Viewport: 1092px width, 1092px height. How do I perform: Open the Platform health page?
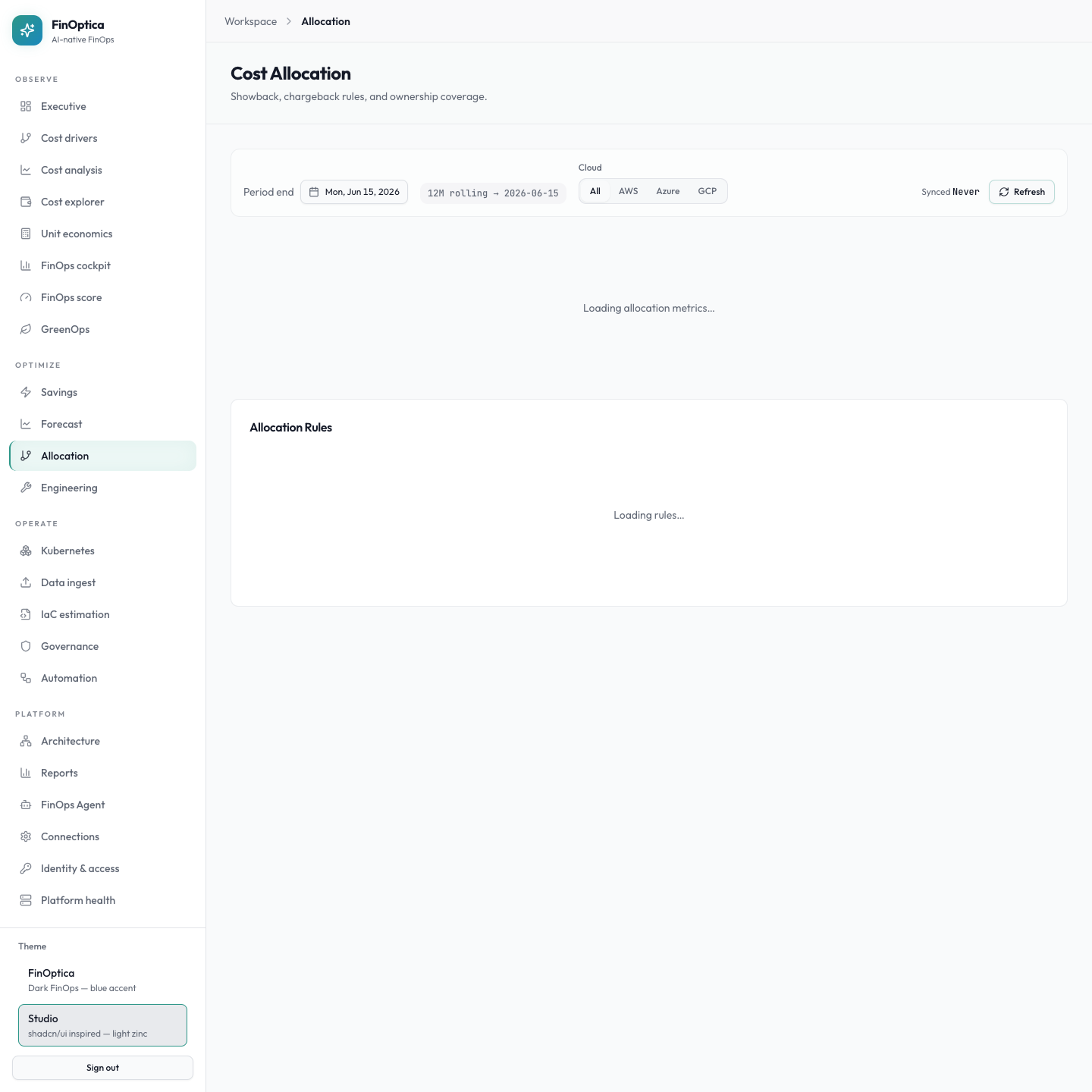tap(102, 900)
